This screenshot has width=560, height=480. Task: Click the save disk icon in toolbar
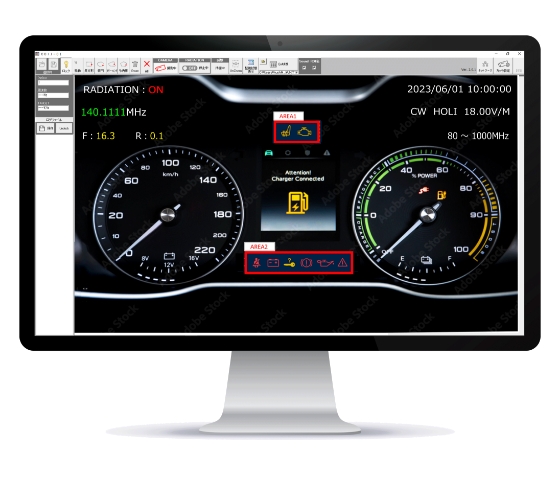[x=53, y=64]
